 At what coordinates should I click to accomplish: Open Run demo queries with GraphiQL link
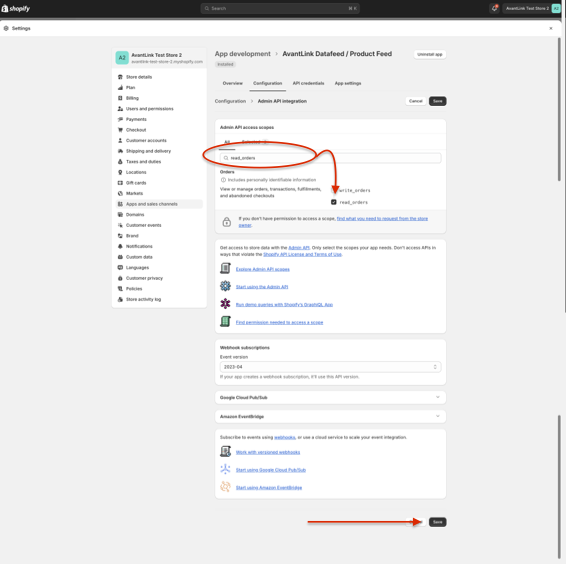[x=284, y=305]
